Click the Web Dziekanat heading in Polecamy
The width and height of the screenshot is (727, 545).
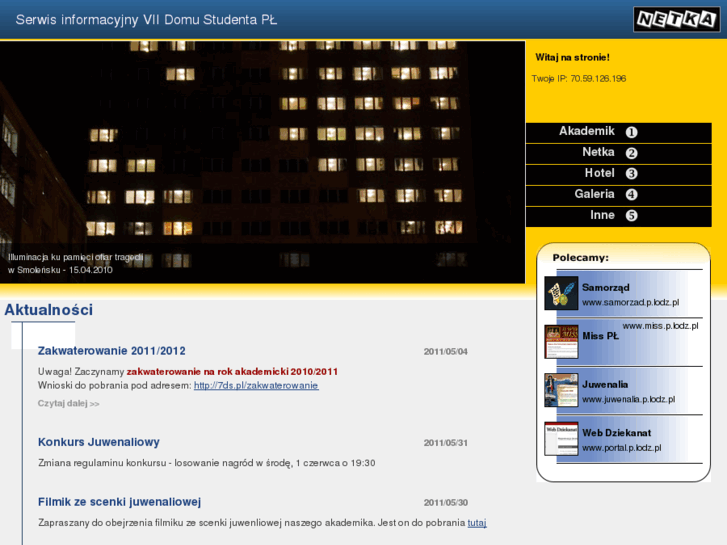(x=617, y=433)
